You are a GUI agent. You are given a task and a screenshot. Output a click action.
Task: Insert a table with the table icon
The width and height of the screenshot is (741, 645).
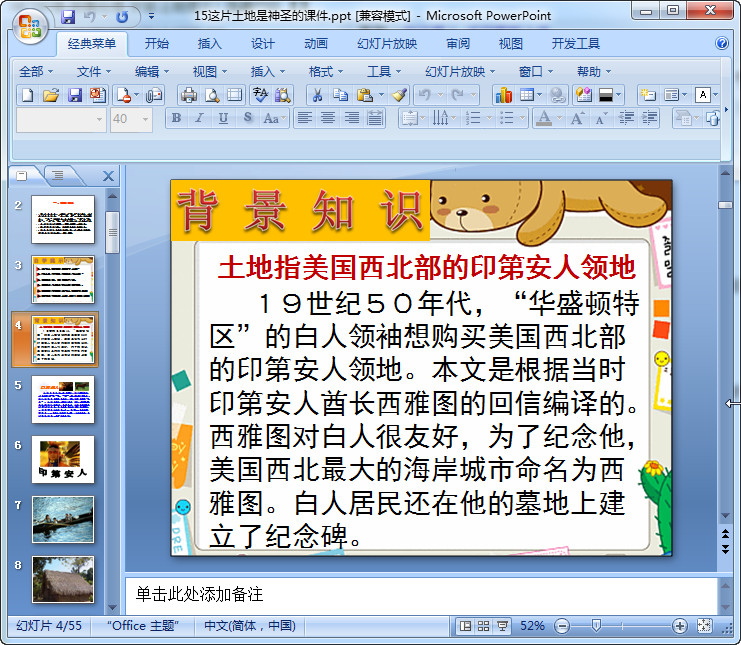[527, 95]
